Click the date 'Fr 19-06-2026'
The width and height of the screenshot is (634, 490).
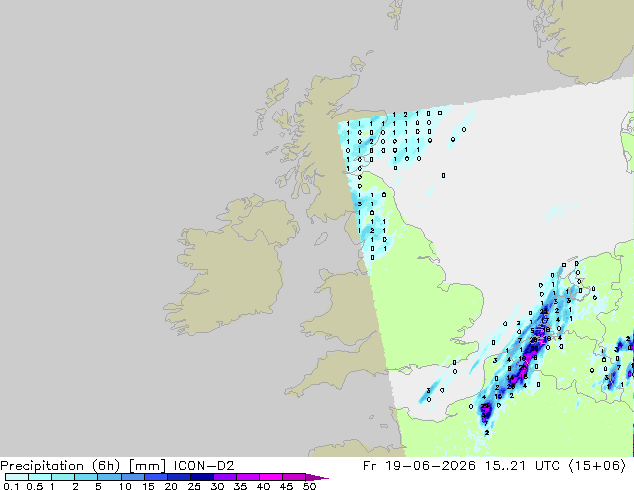(x=419, y=466)
